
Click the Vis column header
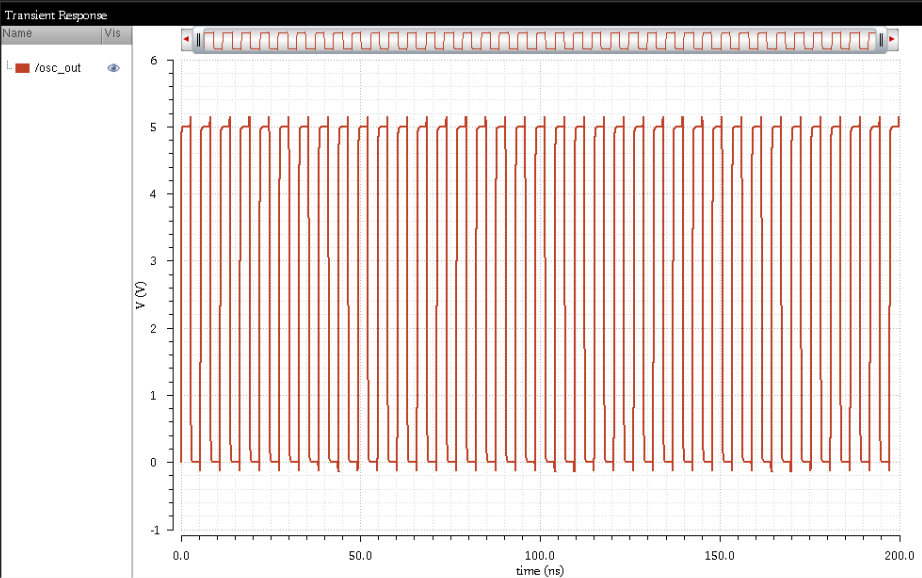[113, 33]
